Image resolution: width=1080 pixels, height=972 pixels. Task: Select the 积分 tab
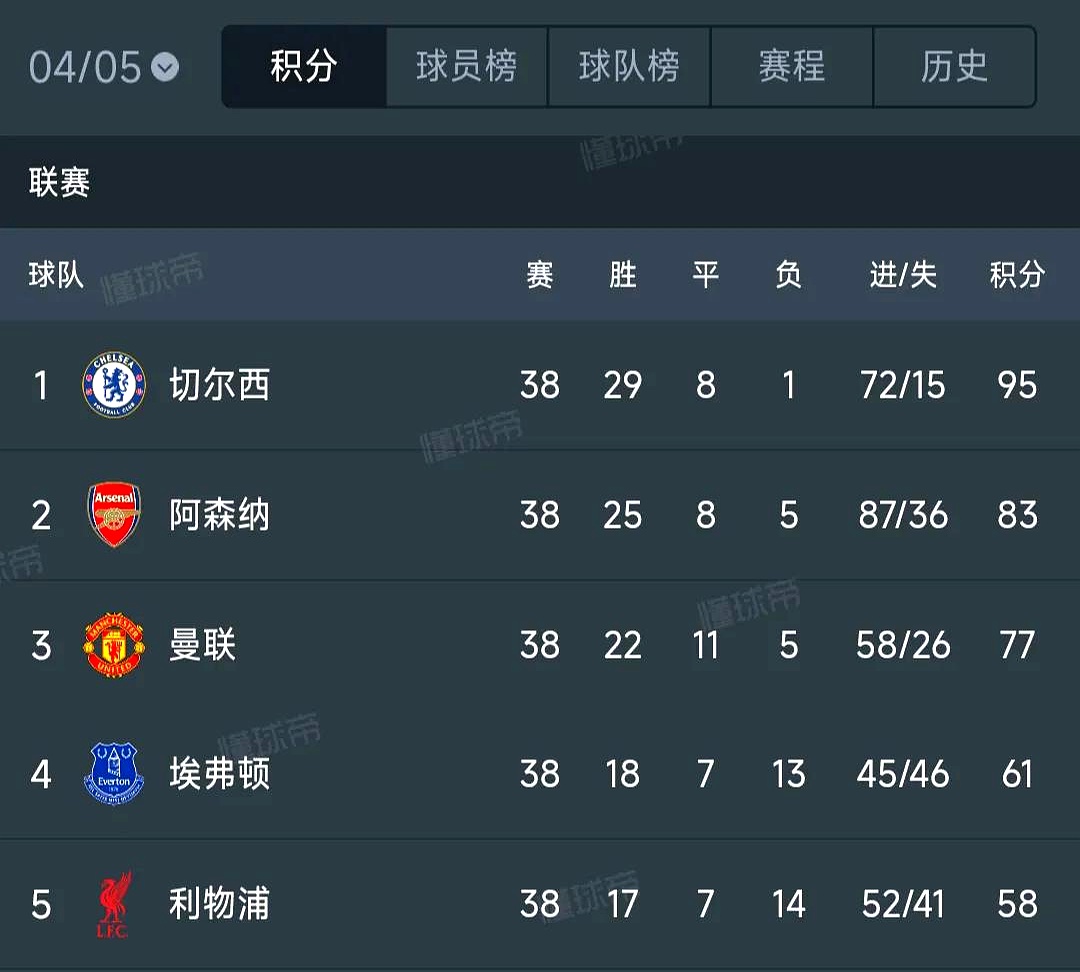click(x=304, y=67)
